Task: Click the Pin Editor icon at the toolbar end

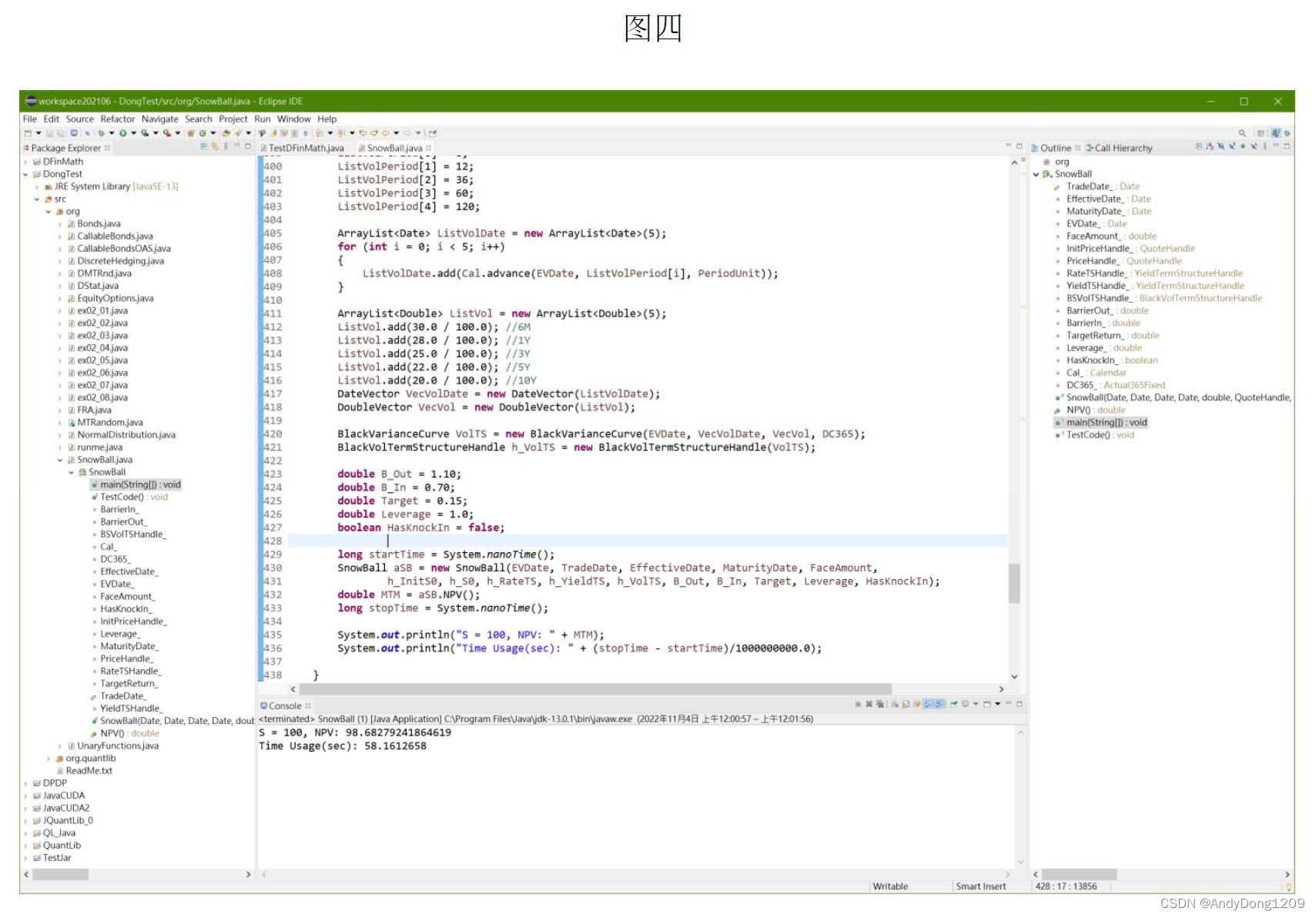Action: 432,133
